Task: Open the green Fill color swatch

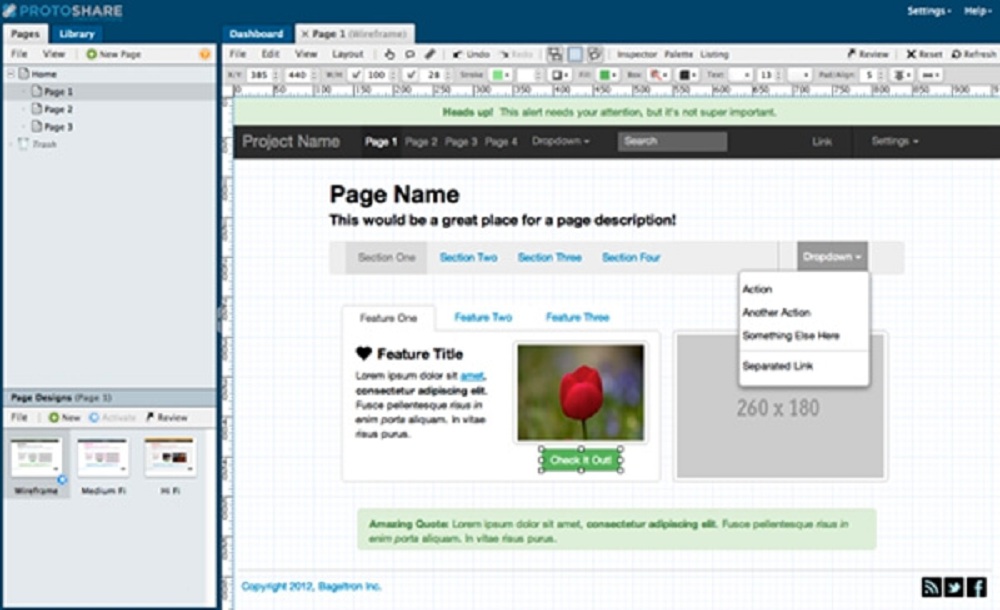Action: pyautogui.click(x=606, y=75)
